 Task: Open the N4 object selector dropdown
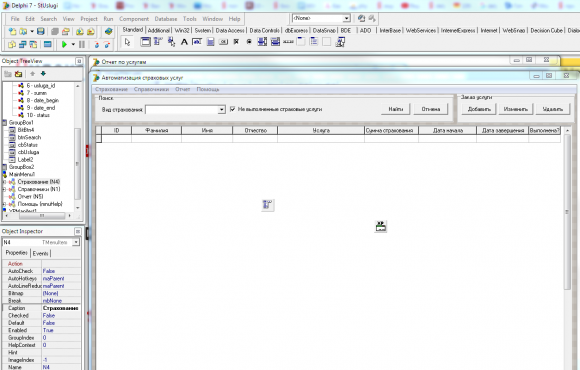click(x=76, y=242)
